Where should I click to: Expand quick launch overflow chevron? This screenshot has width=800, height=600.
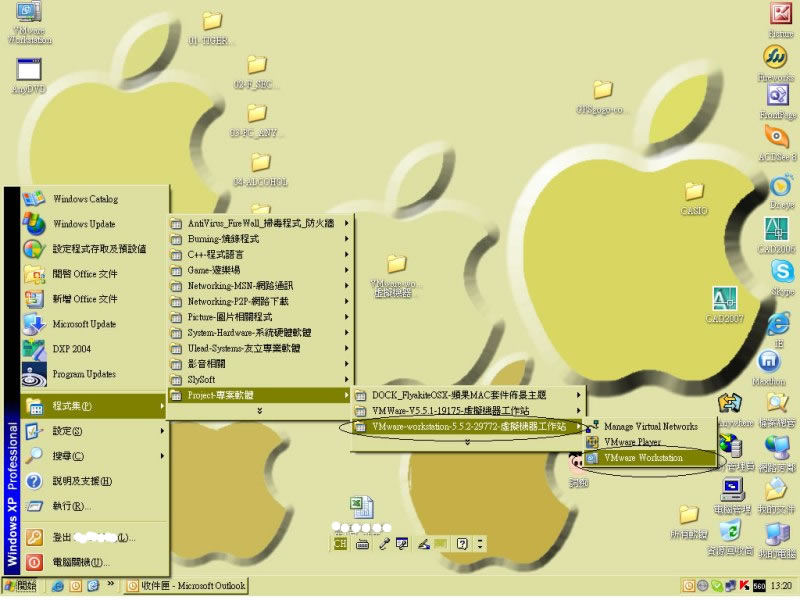(111, 583)
